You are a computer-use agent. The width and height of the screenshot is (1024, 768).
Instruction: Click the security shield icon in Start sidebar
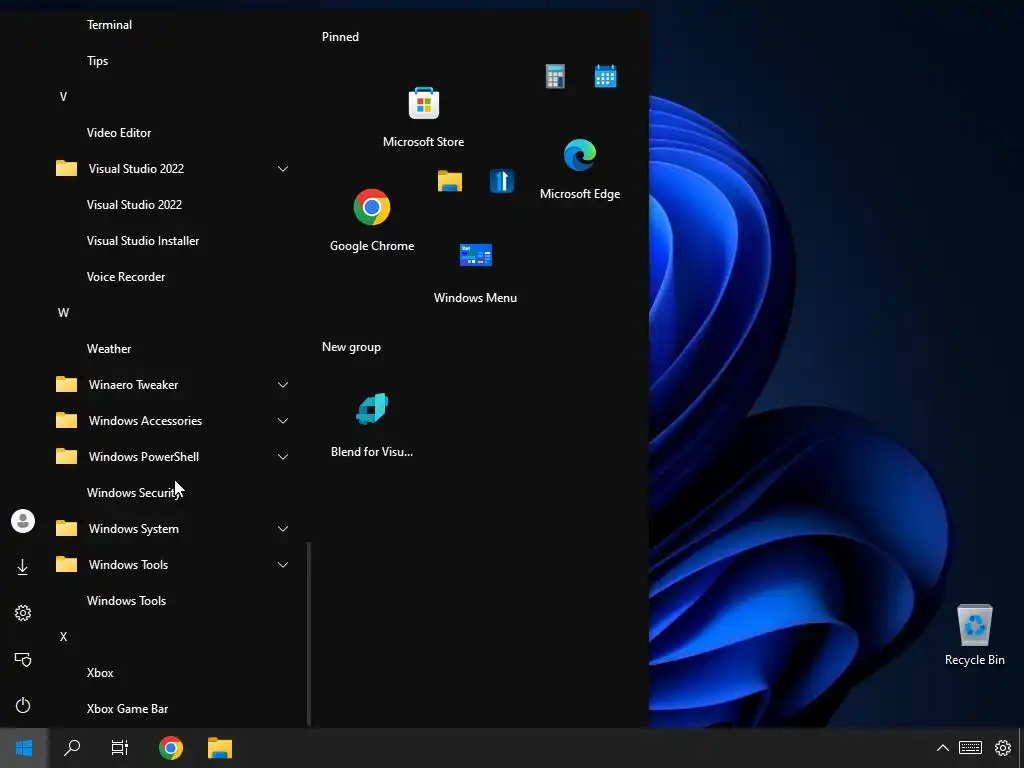pos(23,659)
